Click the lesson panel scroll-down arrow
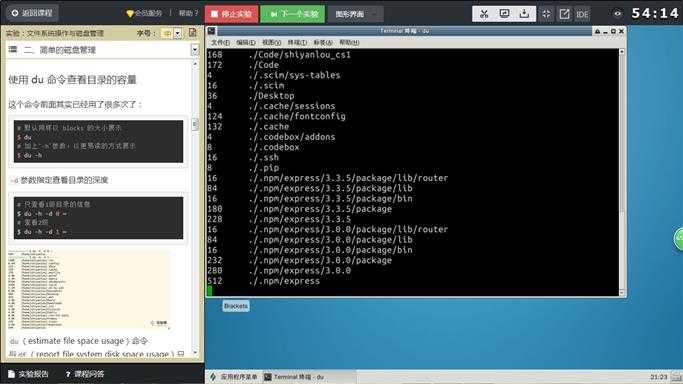Viewport: 683px width, 384px height. coord(195,352)
